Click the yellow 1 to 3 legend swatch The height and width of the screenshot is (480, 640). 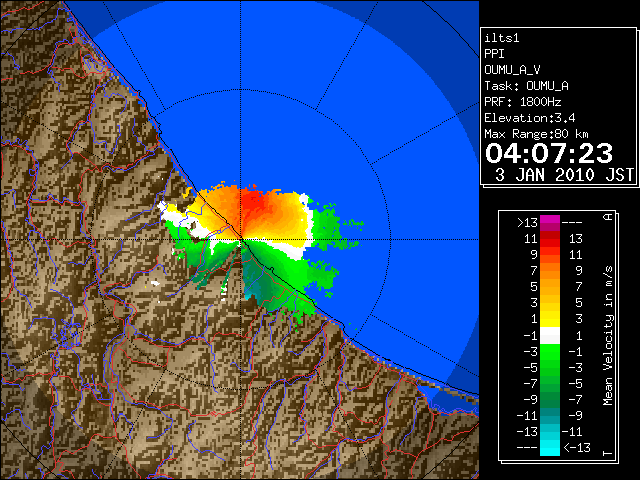coord(550,319)
